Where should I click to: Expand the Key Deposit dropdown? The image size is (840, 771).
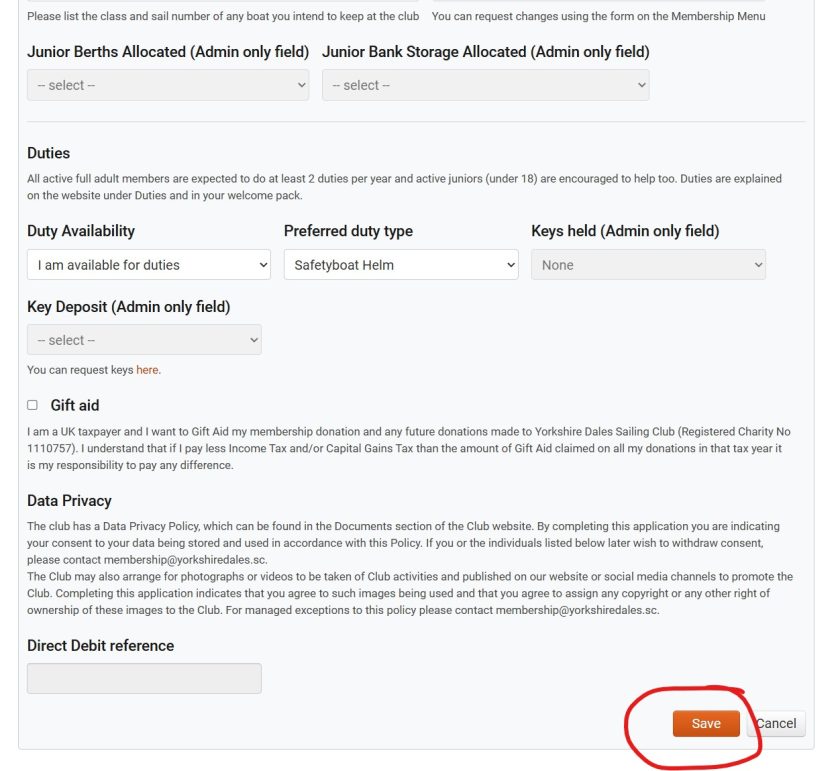click(144, 340)
